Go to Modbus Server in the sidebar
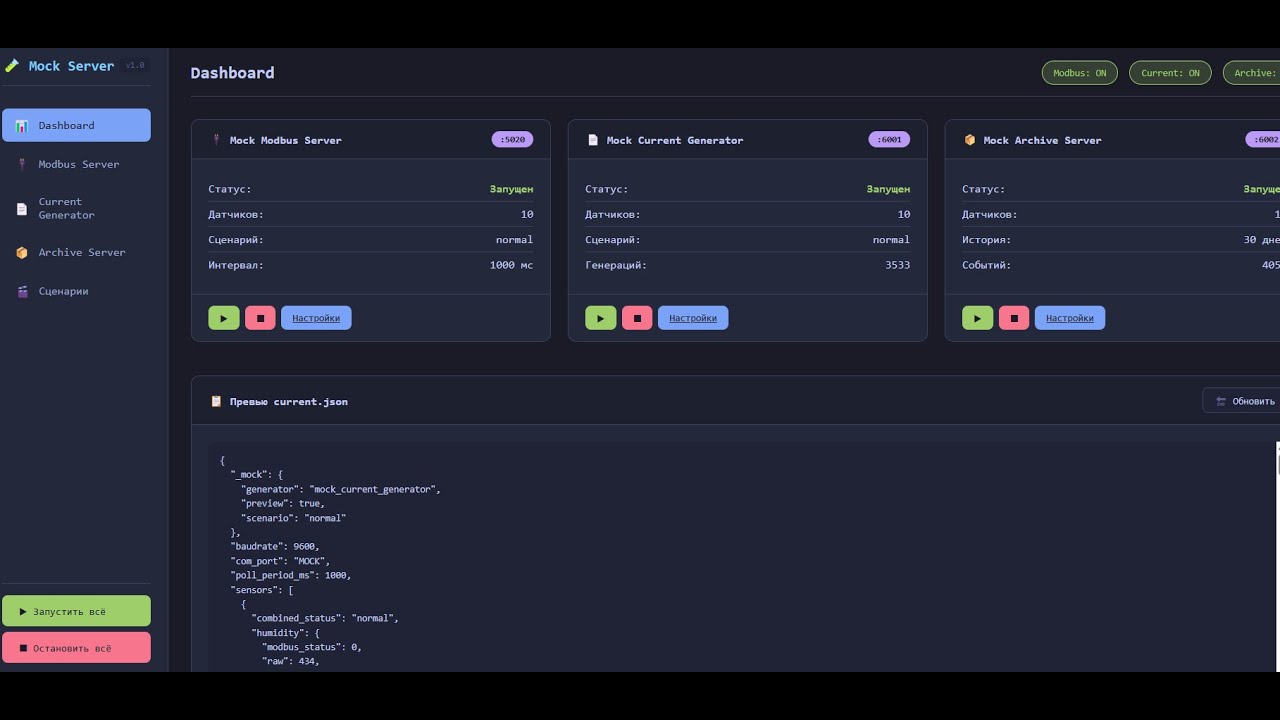This screenshot has height=720, width=1280. click(x=76, y=164)
